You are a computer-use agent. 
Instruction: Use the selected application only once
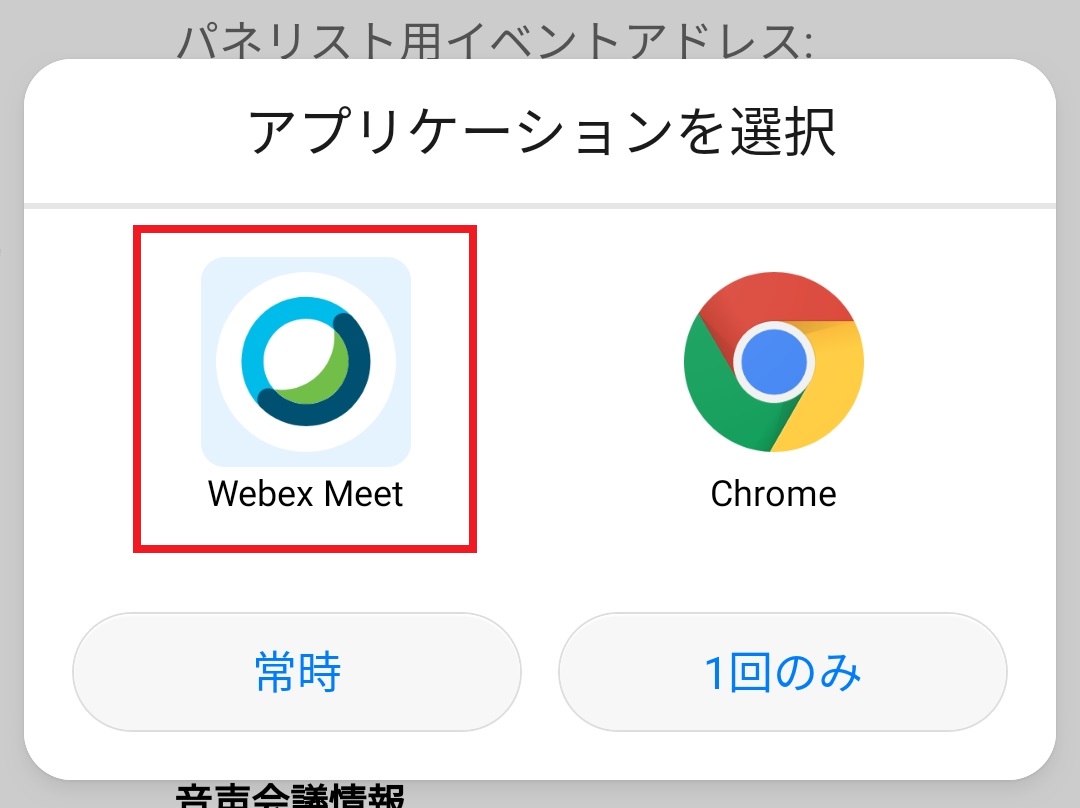(x=782, y=672)
